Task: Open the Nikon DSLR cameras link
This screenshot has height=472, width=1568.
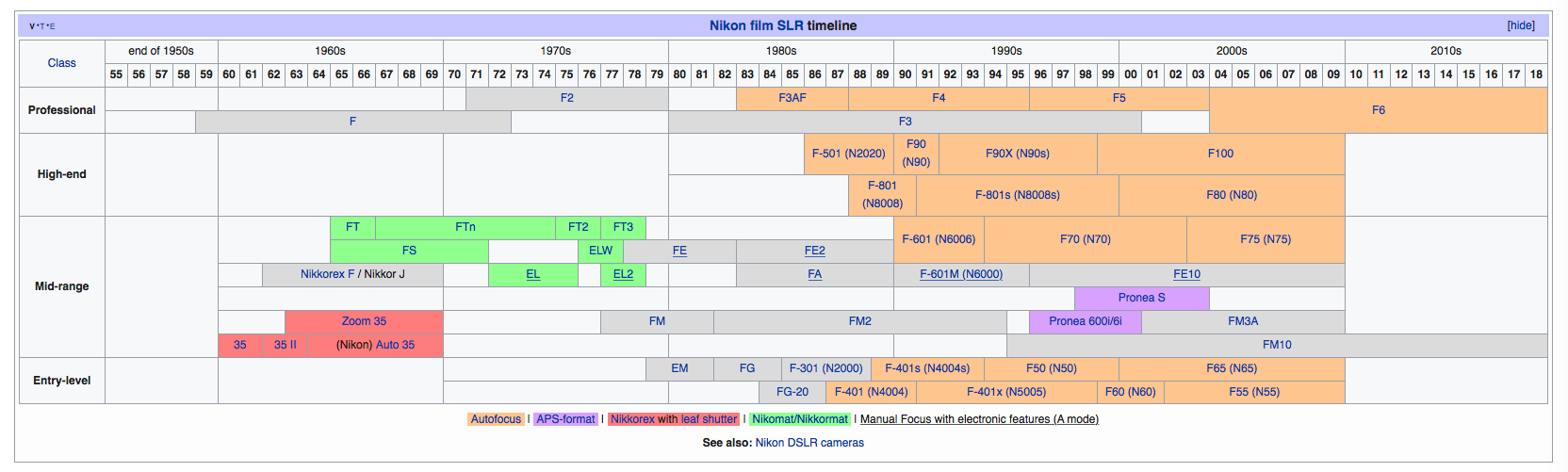Action: point(809,443)
